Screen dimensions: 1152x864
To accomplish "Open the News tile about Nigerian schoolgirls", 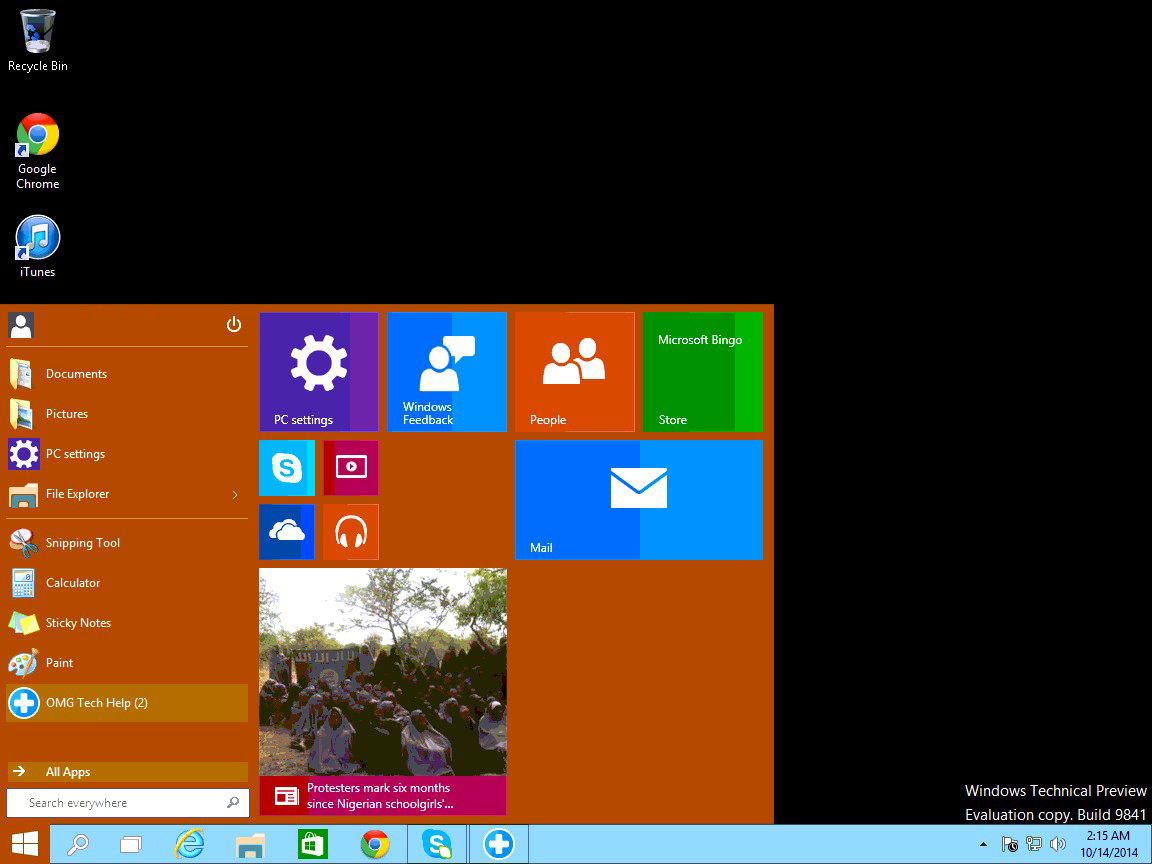I will click(383, 691).
